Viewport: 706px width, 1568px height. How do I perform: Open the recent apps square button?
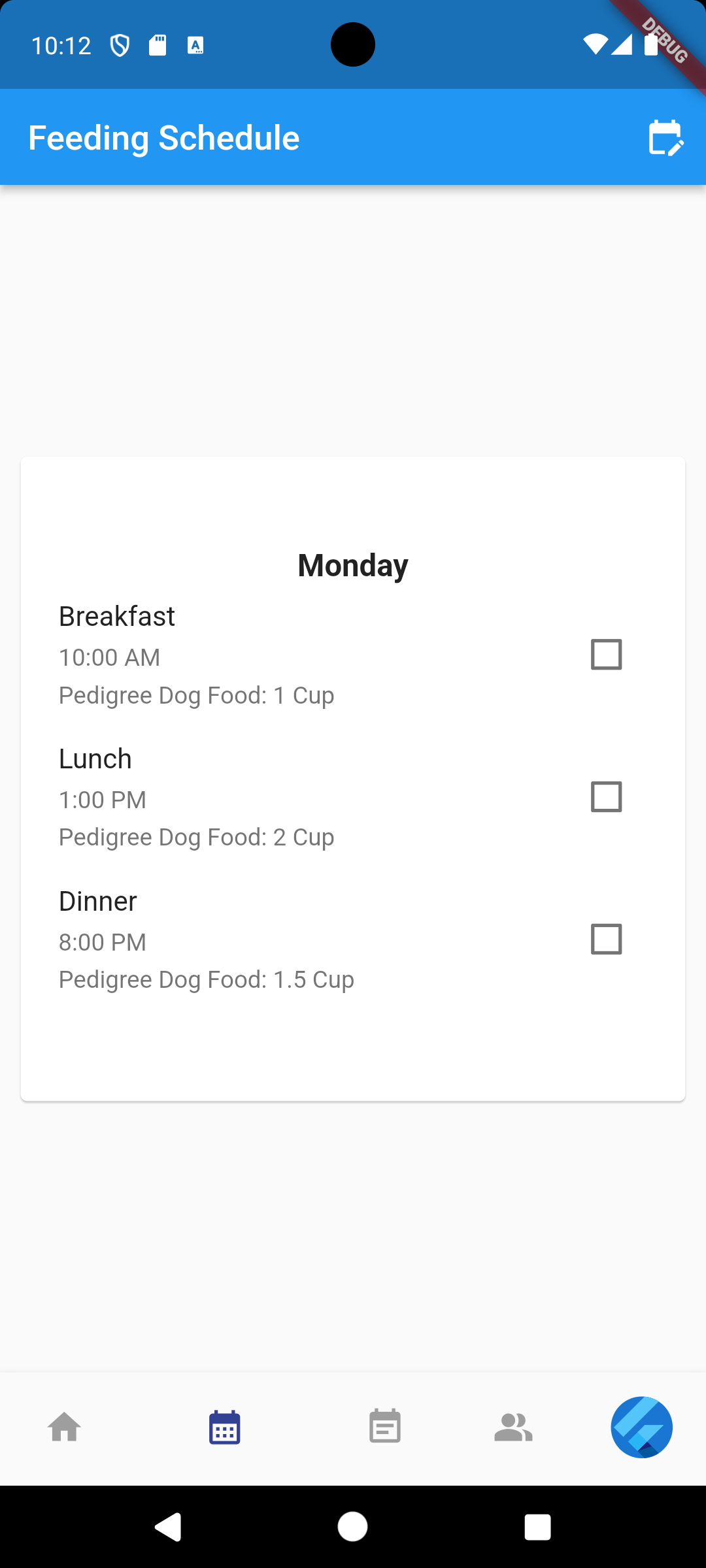click(x=537, y=1527)
